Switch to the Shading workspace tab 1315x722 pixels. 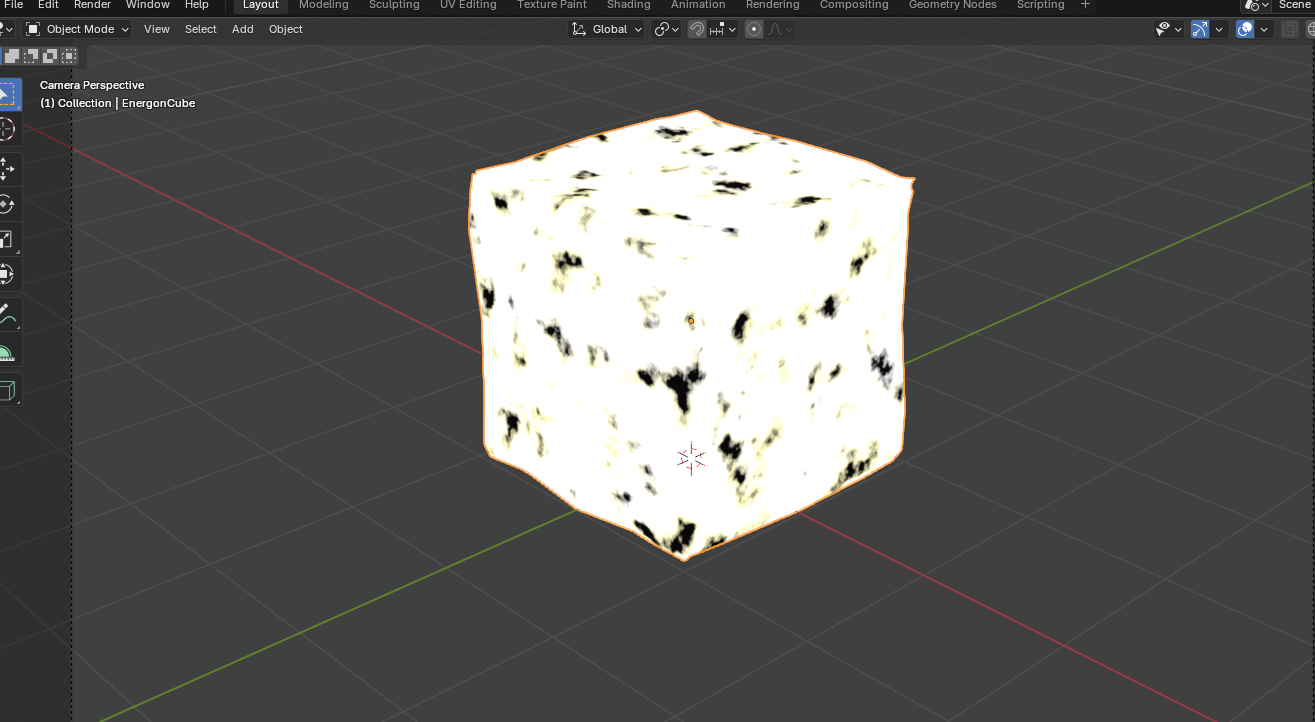(x=629, y=5)
